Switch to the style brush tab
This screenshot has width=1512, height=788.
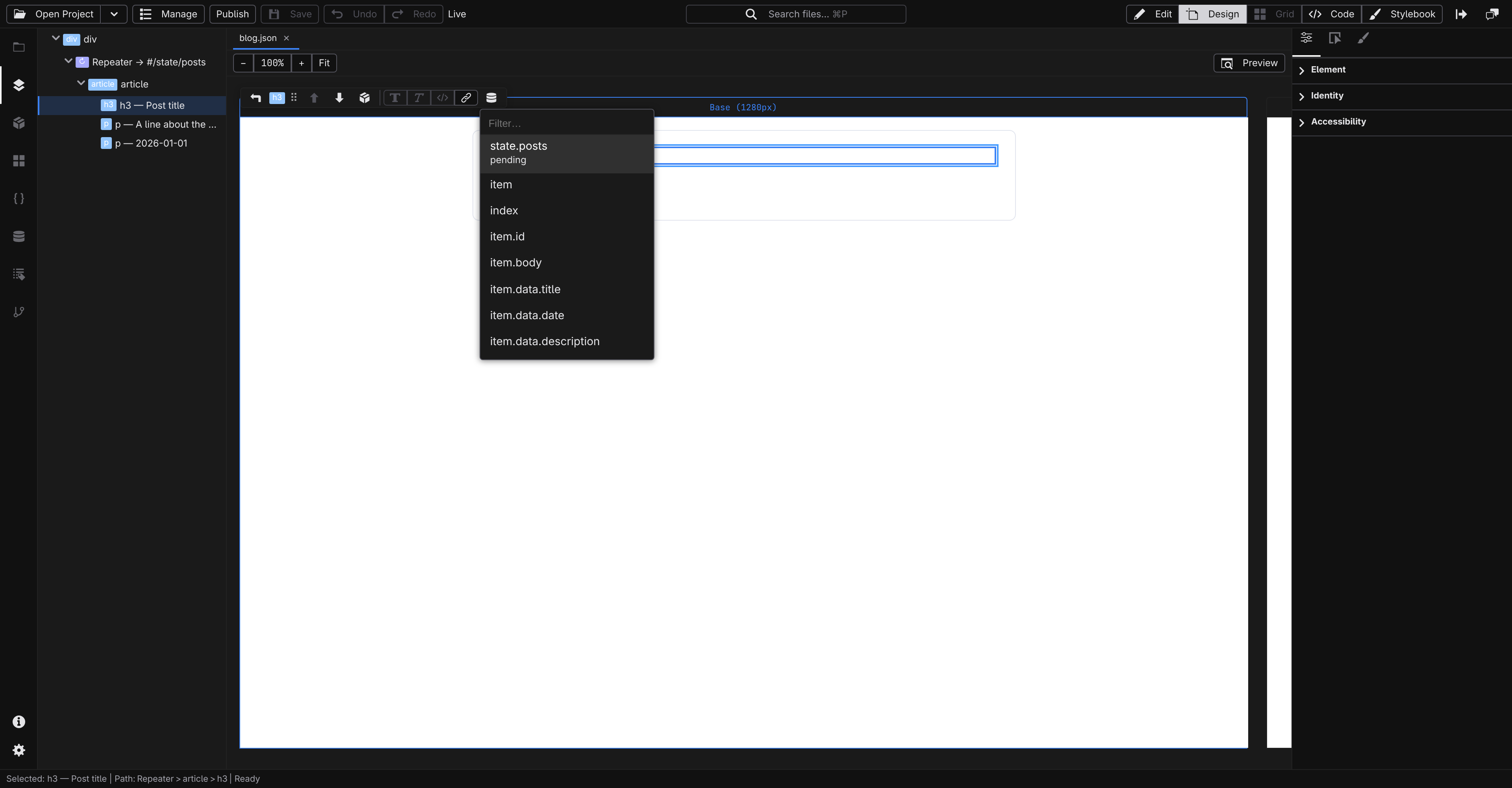coord(1364,38)
